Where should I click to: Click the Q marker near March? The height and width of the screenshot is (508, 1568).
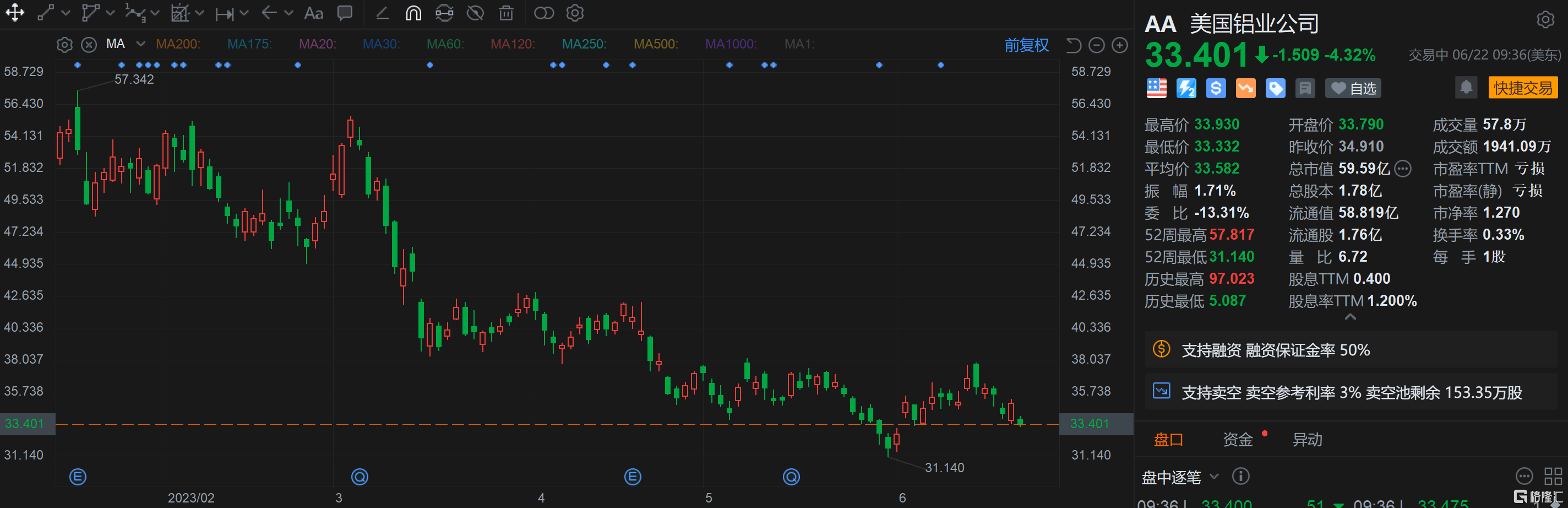click(360, 477)
